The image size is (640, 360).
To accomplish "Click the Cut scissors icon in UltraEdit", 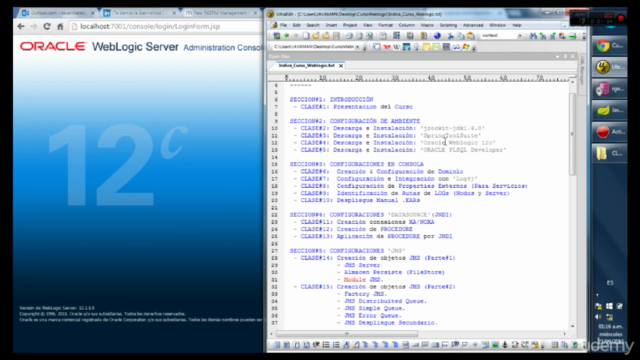I will tap(451, 36).
